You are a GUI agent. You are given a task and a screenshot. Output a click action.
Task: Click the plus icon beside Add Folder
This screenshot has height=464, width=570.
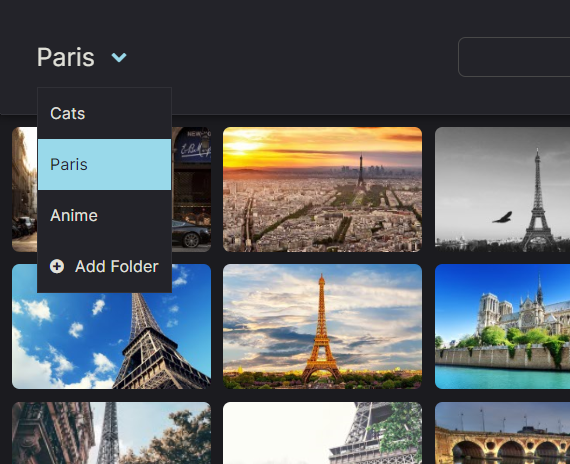point(57,267)
